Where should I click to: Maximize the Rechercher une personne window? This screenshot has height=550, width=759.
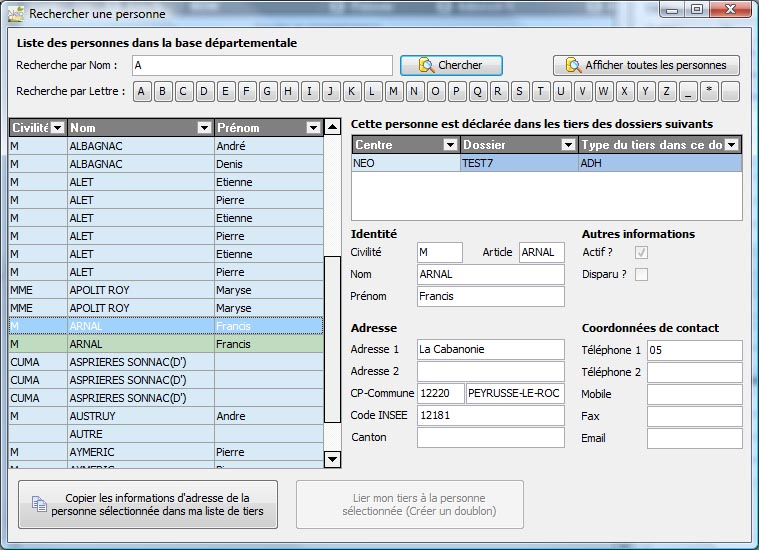coord(697,9)
